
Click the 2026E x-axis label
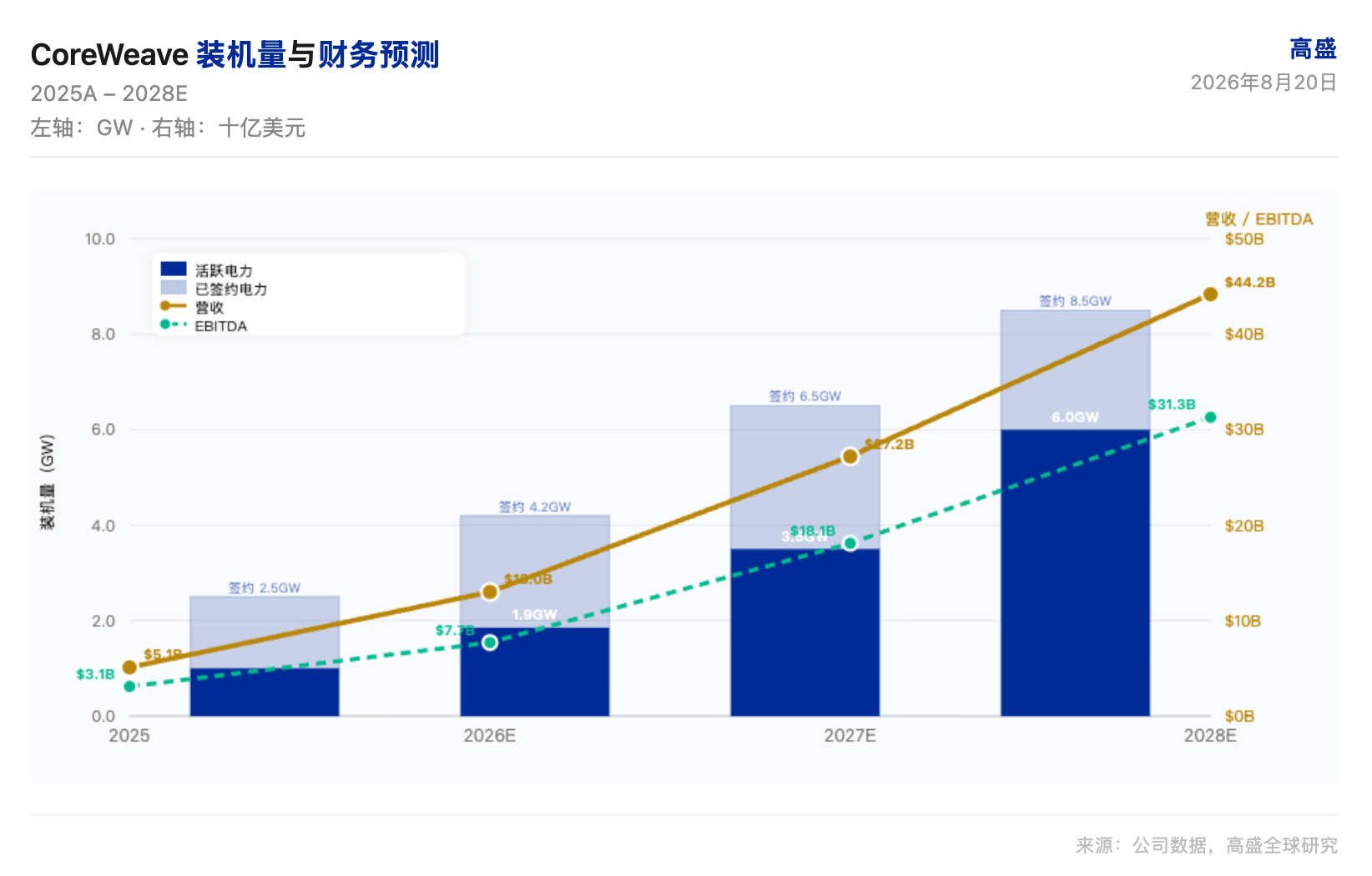click(490, 735)
